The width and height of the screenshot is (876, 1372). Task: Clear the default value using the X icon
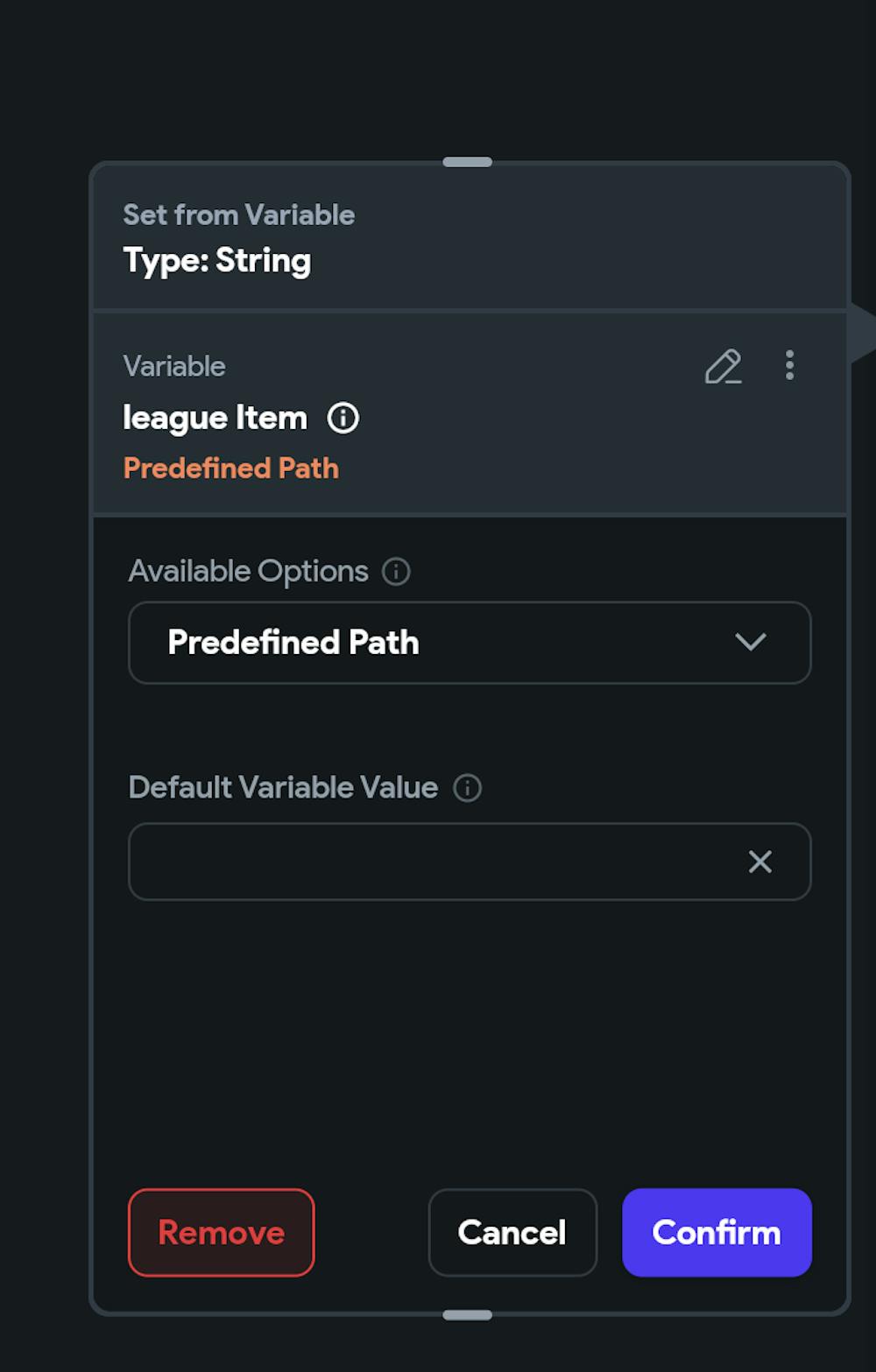(x=759, y=862)
